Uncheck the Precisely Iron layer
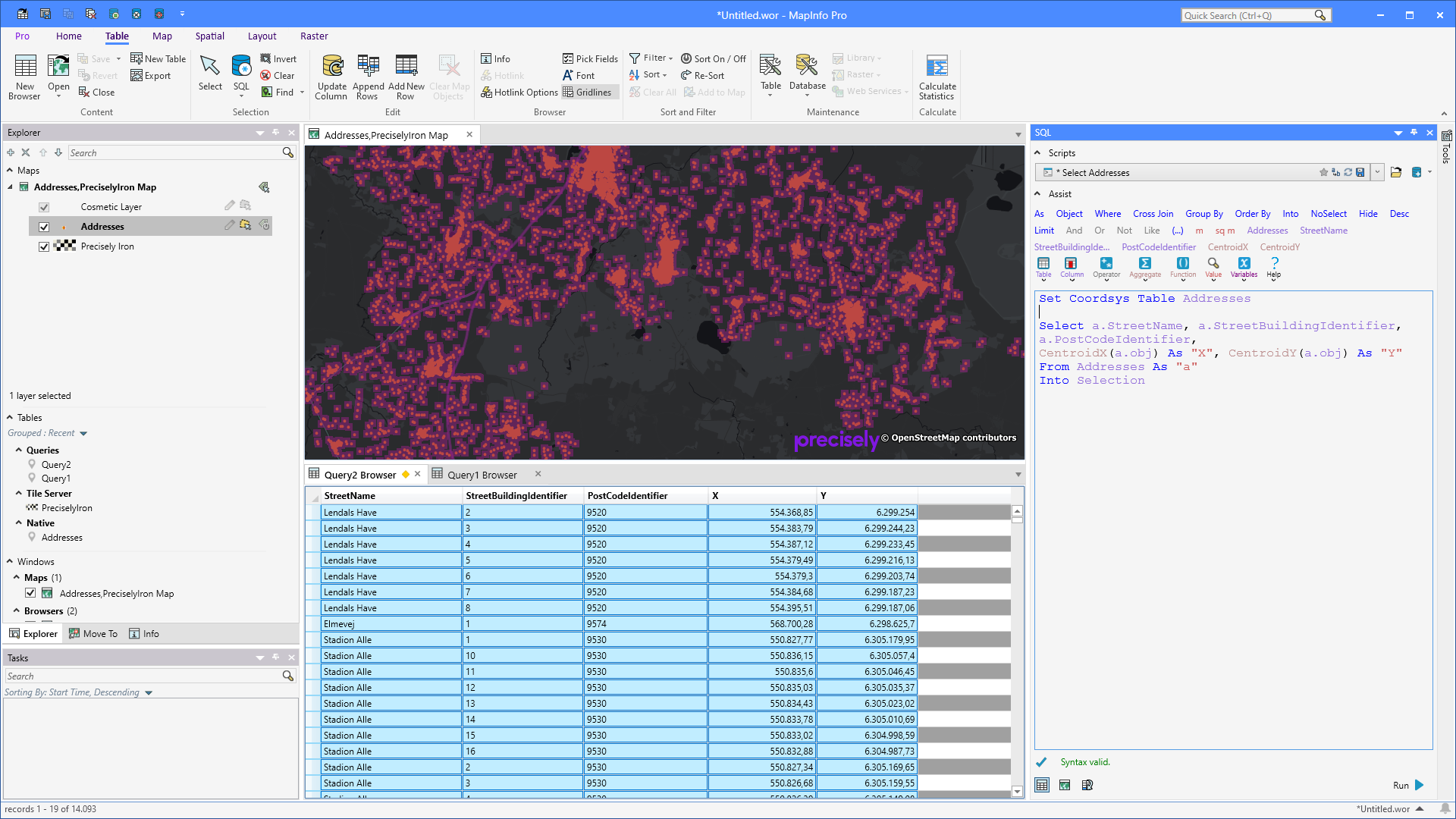The height and width of the screenshot is (819, 1456). pos(44,246)
